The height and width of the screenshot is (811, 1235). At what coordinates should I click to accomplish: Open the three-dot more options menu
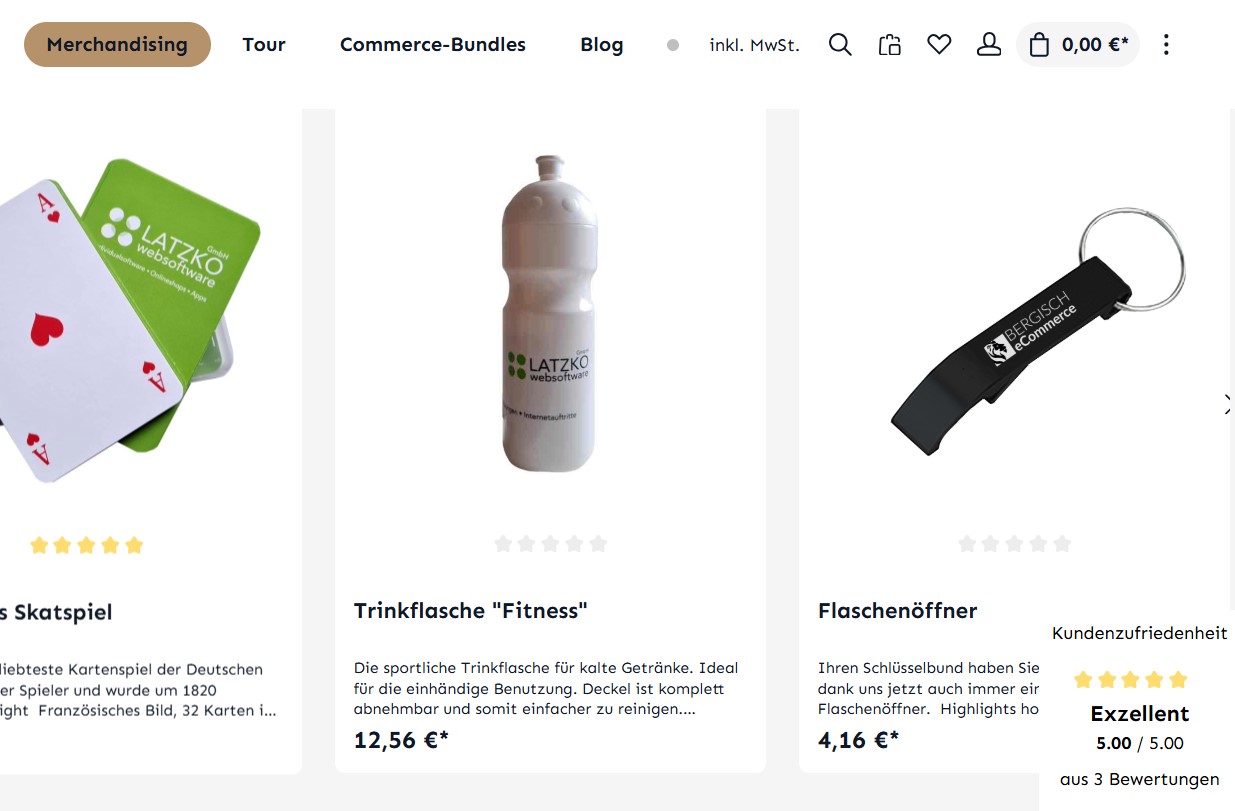[x=1166, y=45]
